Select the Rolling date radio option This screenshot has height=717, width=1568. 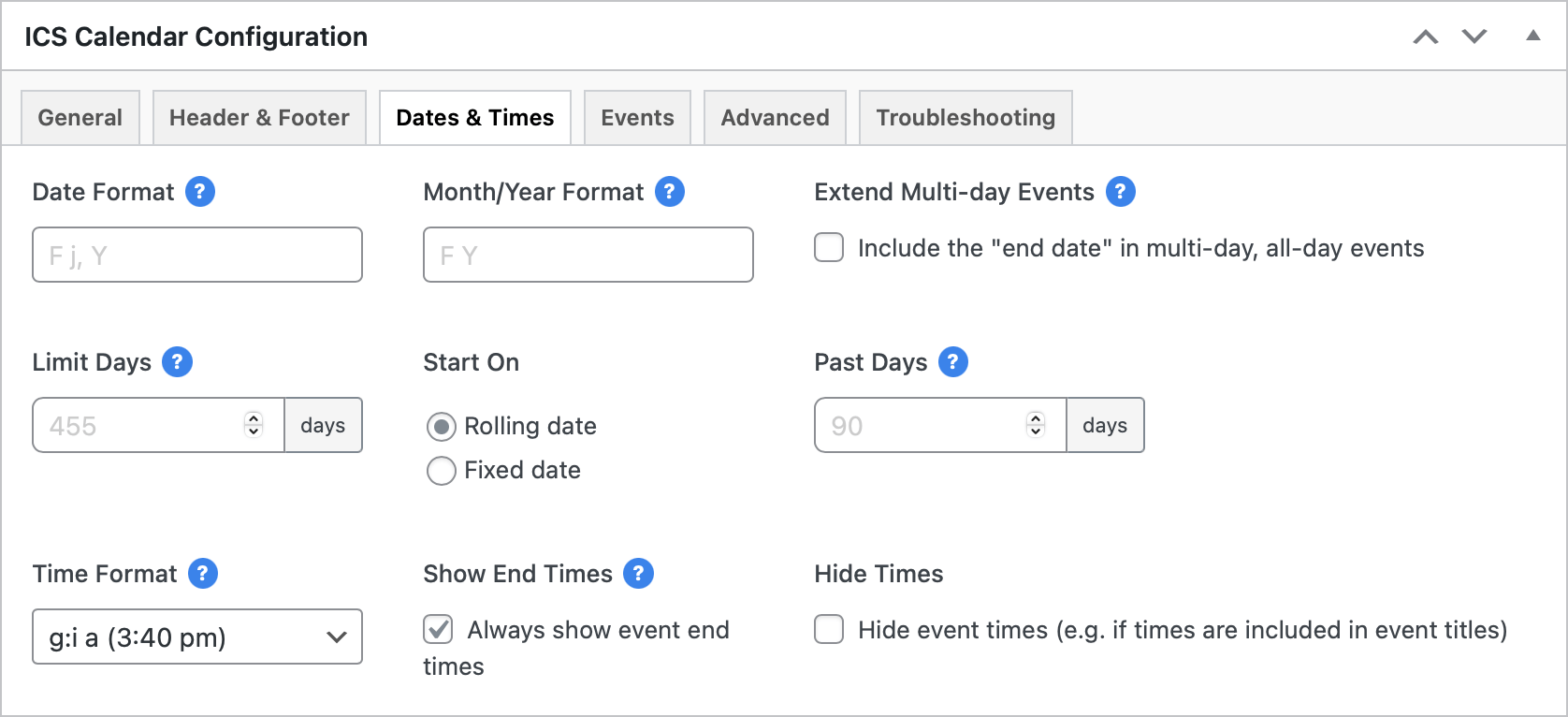442,427
